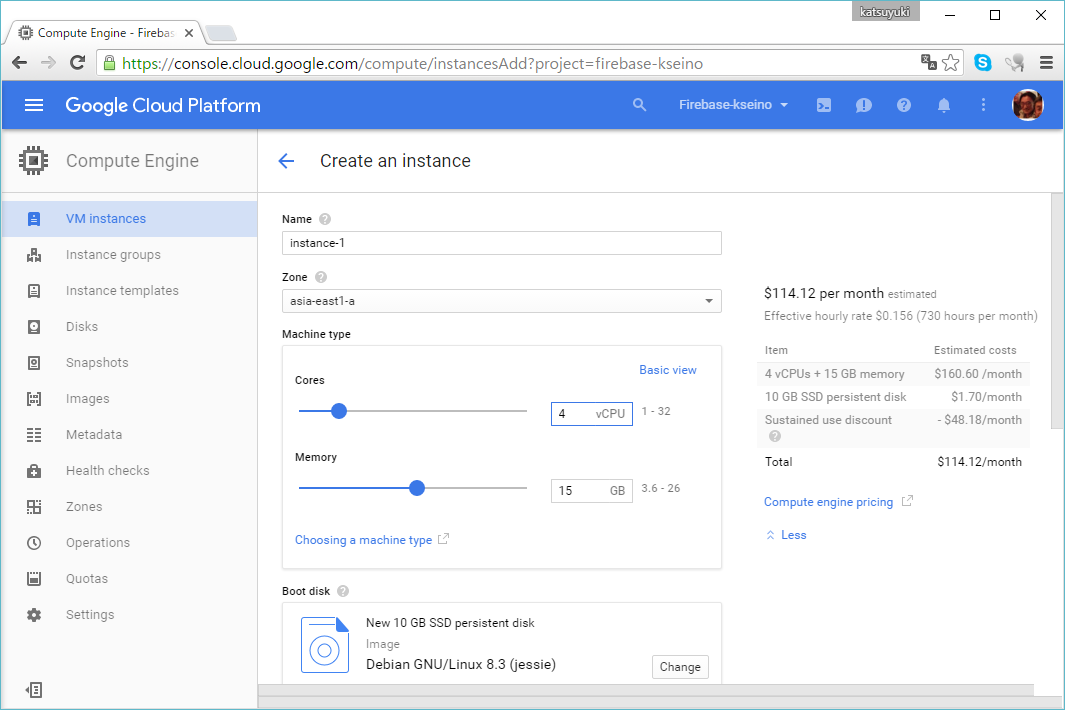The width and height of the screenshot is (1065, 710).
Task: Click the browser address bar URL
Action: 412,64
